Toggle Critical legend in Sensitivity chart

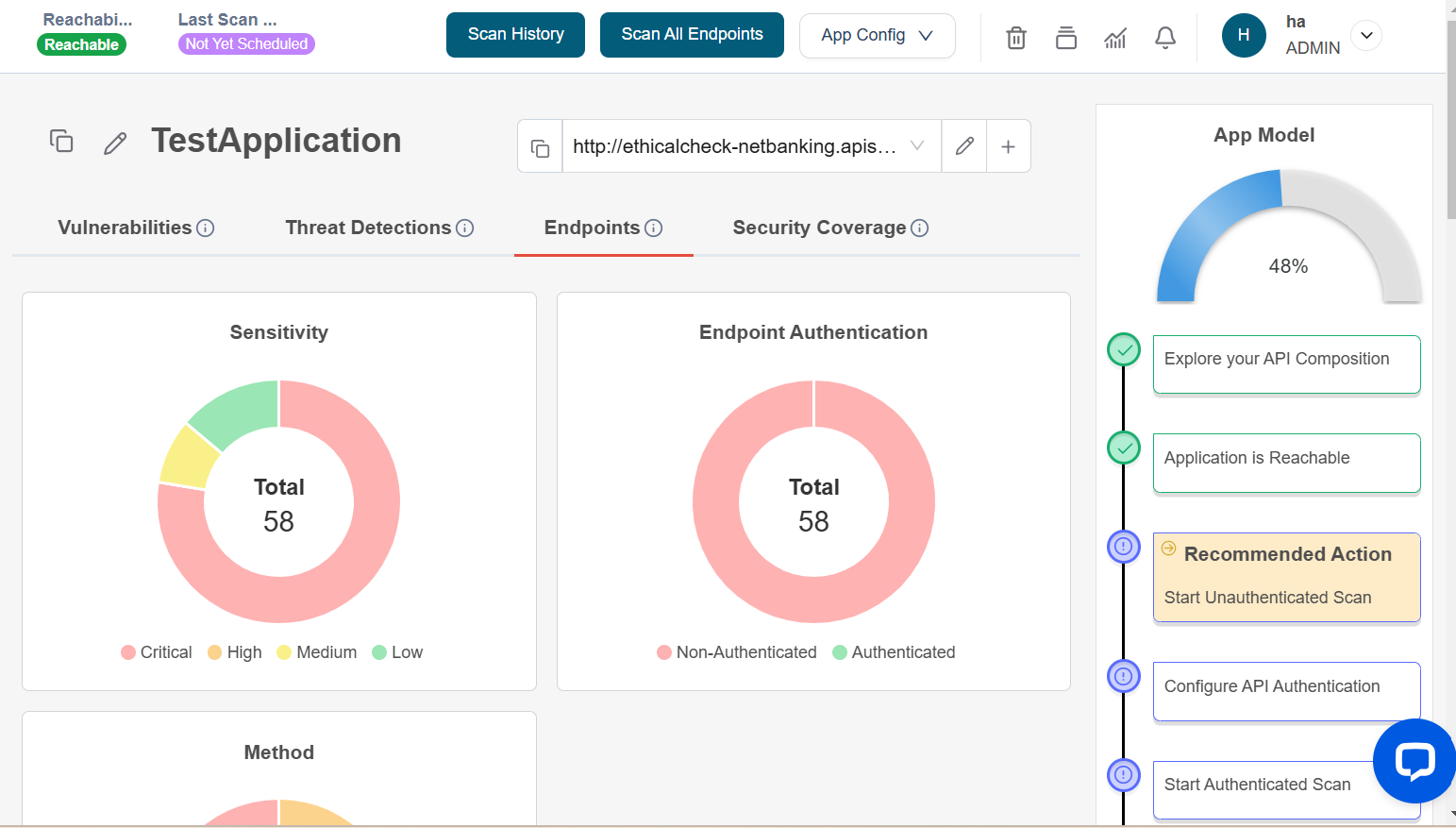pyautogui.click(x=157, y=652)
